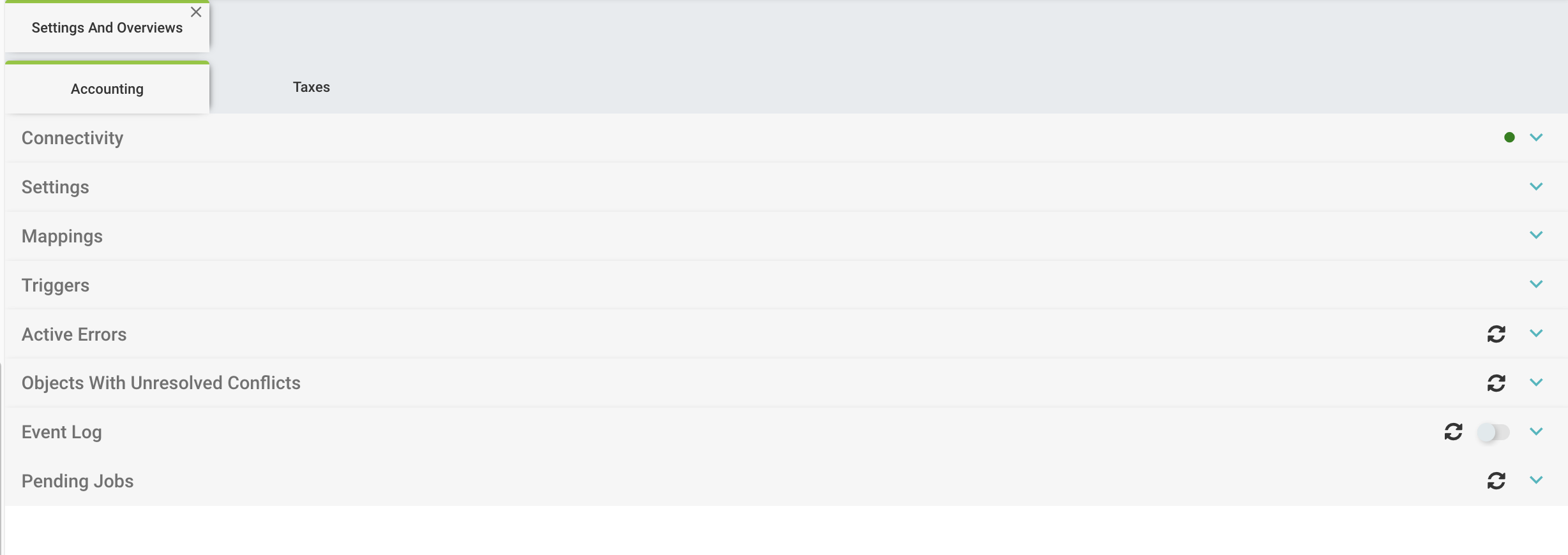Toggle the Event Log switch

click(1493, 433)
